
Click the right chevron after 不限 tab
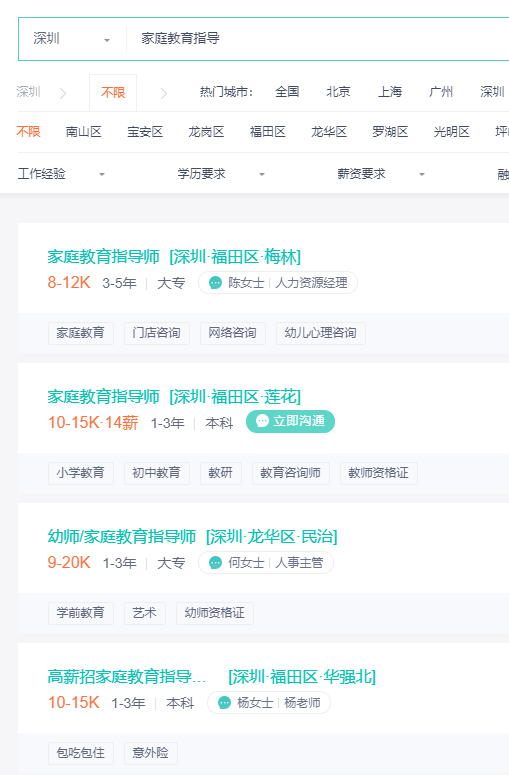pyautogui.click(x=164, y=93)
